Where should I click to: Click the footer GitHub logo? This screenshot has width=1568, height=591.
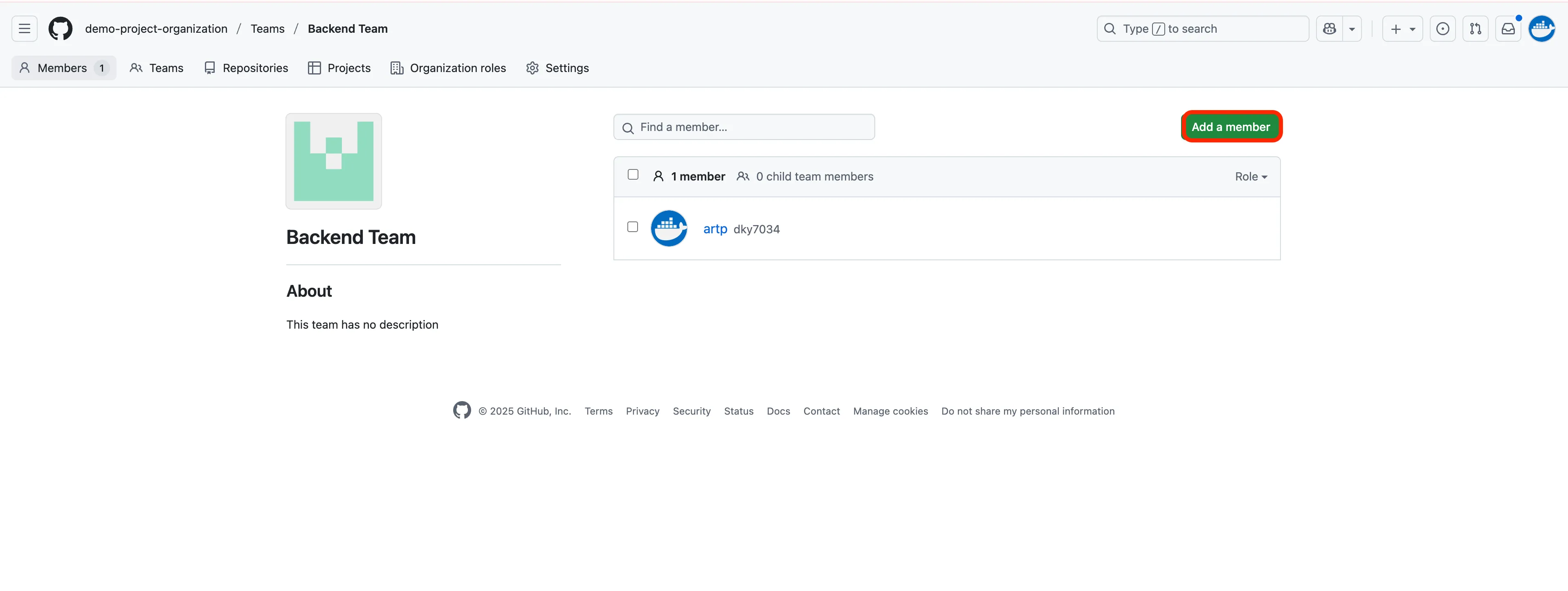tap(461, 411)
